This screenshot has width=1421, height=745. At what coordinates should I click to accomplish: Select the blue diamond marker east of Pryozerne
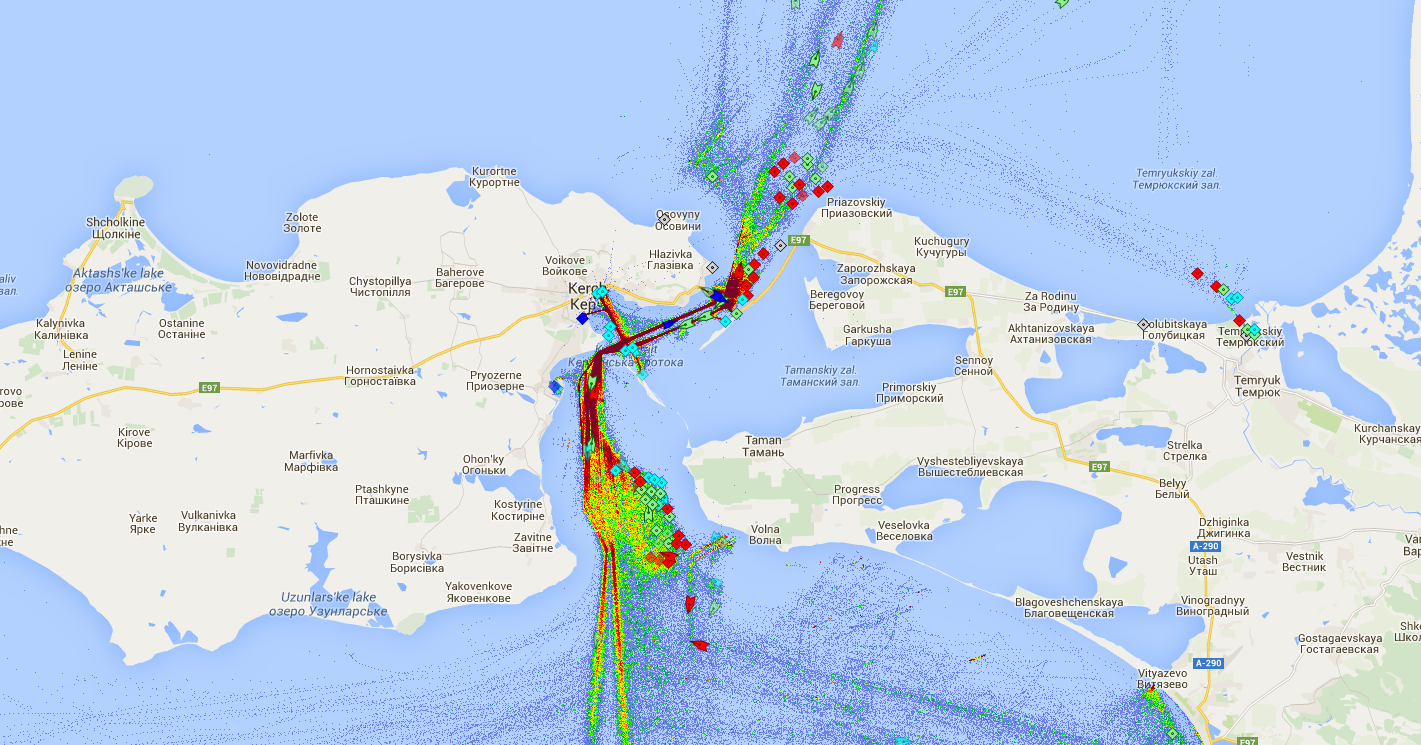pyautogui.click(x=554, y=385)
